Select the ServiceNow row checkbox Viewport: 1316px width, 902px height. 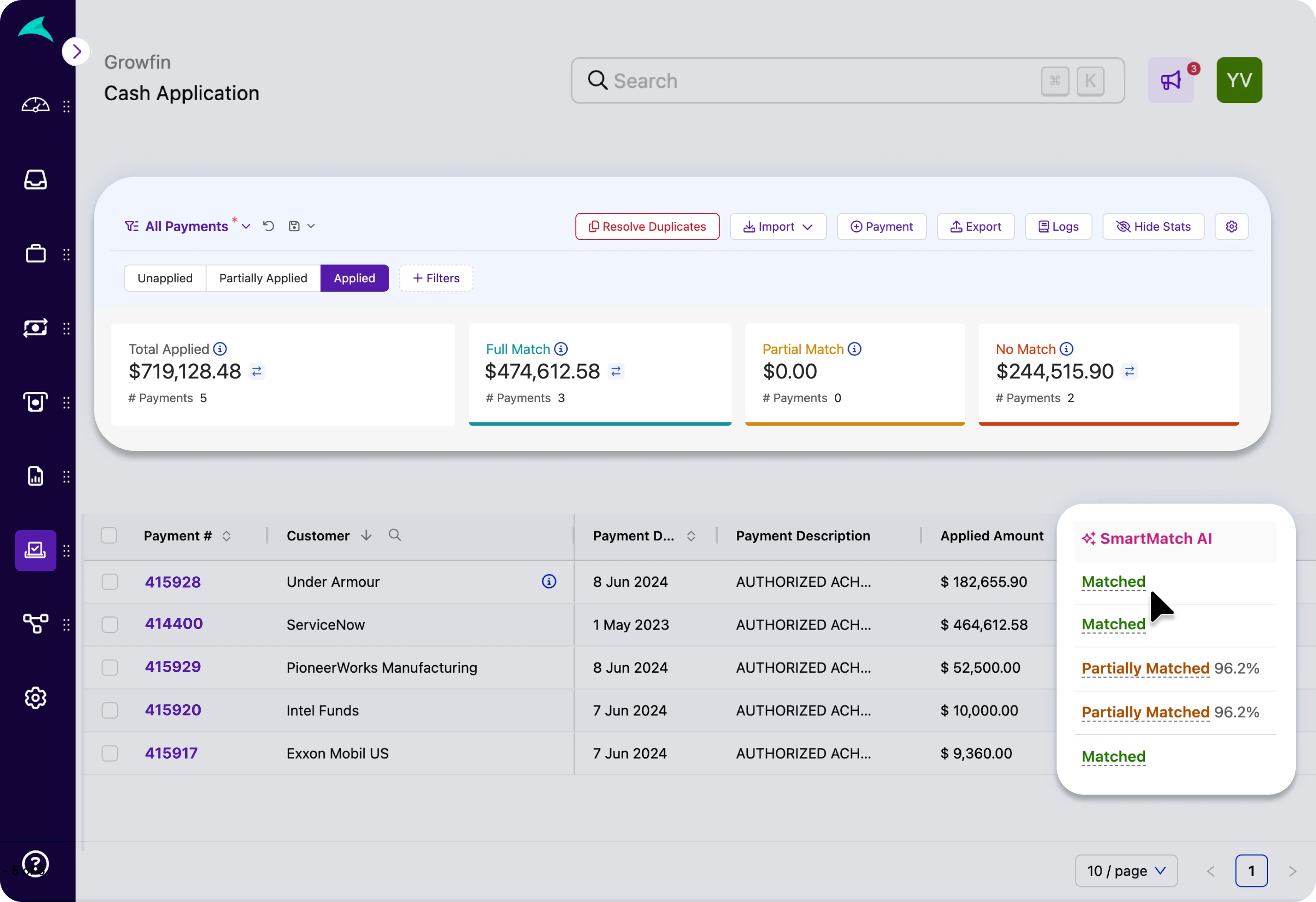[110, 625]
